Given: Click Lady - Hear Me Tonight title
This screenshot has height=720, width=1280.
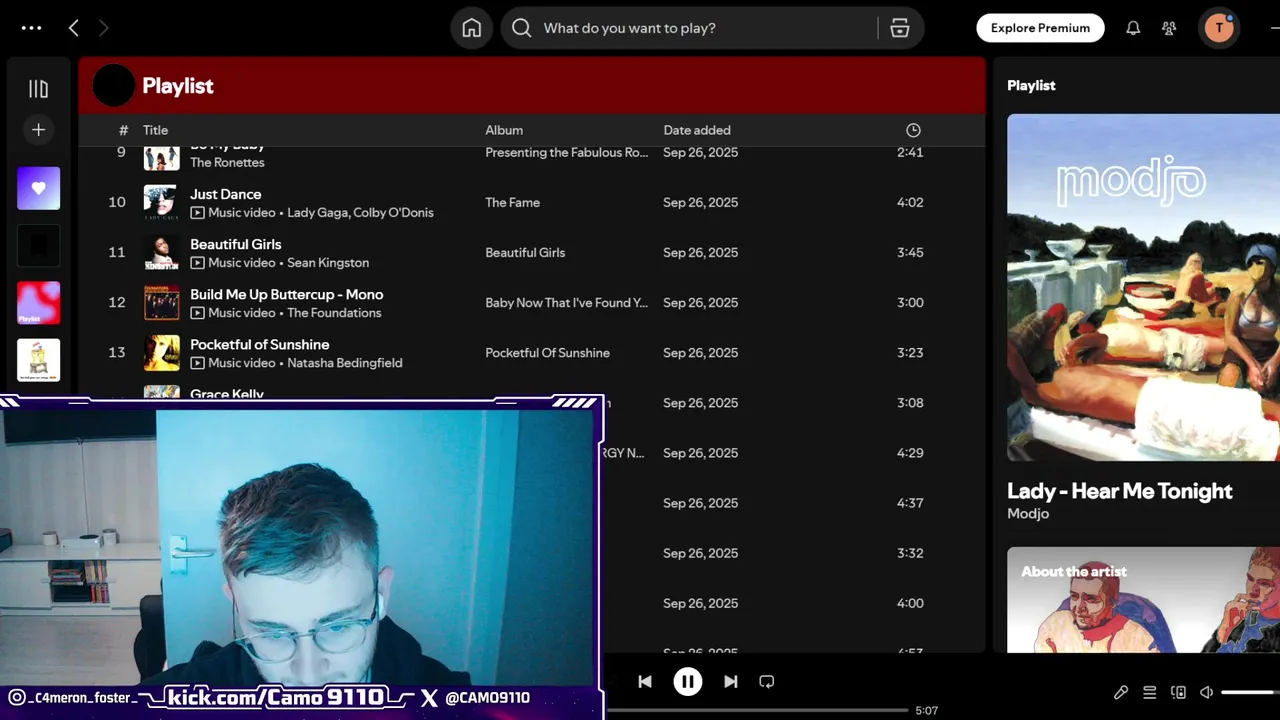Looking at the screenshot, I should 1119,491.
